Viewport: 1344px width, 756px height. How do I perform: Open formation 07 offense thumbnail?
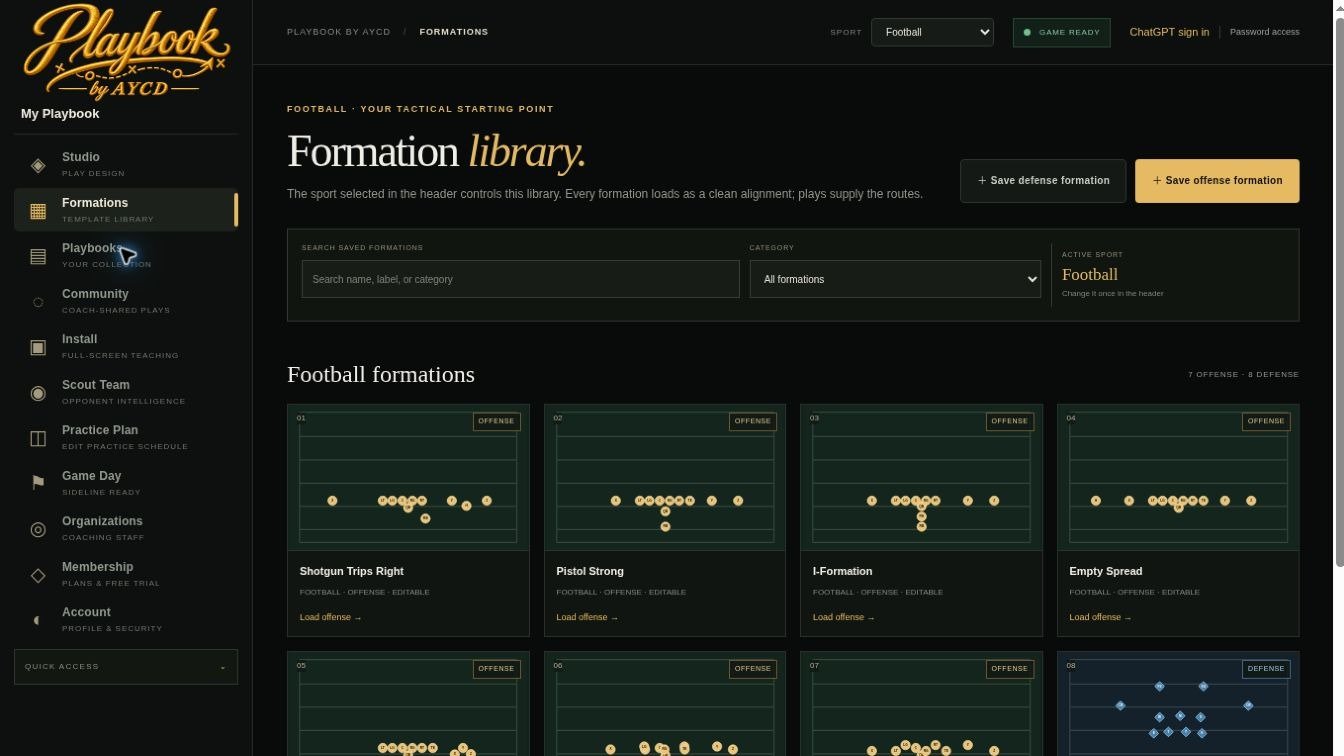click(x=921, y=704)
